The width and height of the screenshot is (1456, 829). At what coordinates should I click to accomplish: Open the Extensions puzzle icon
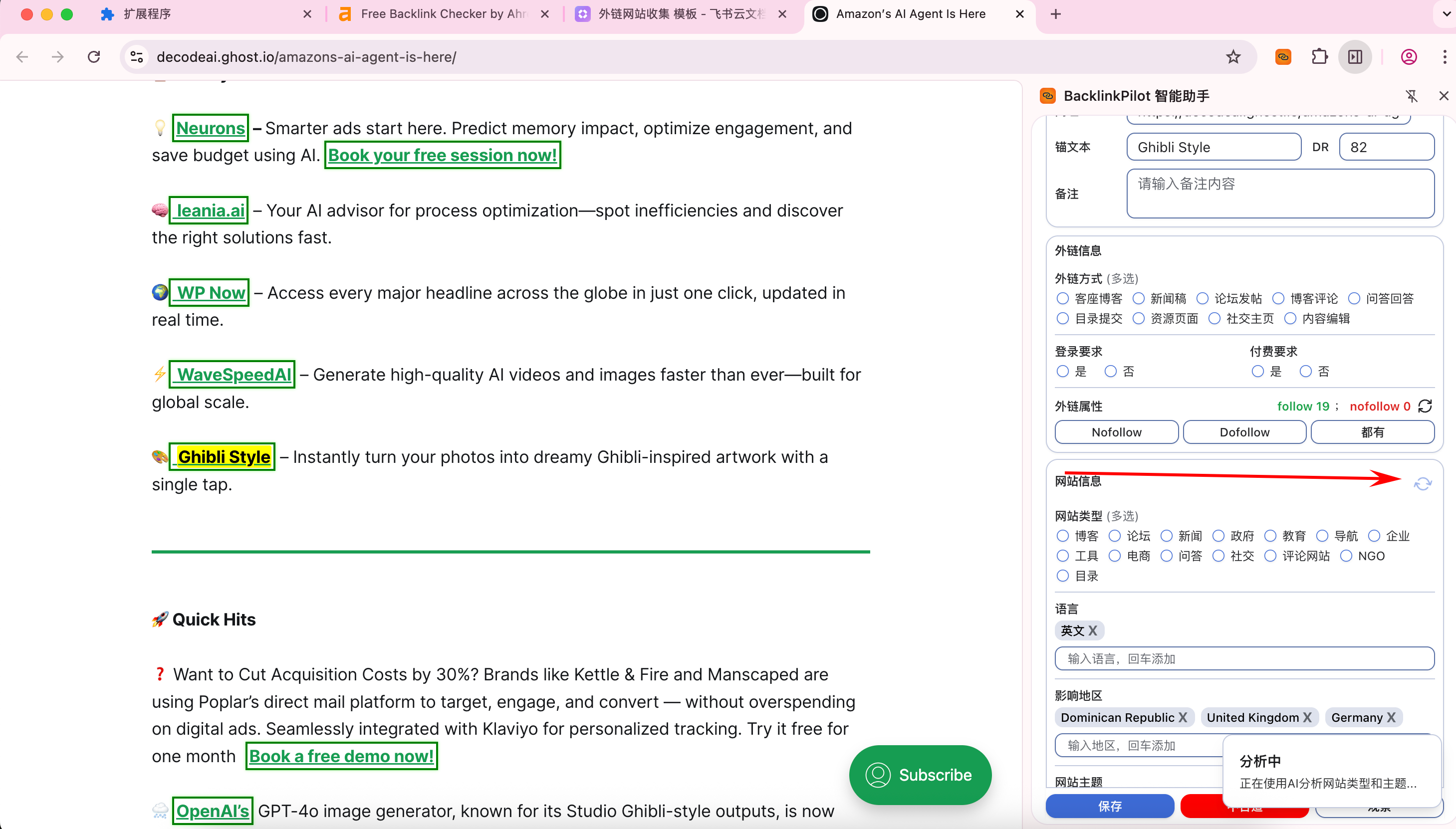[1319, 57]
